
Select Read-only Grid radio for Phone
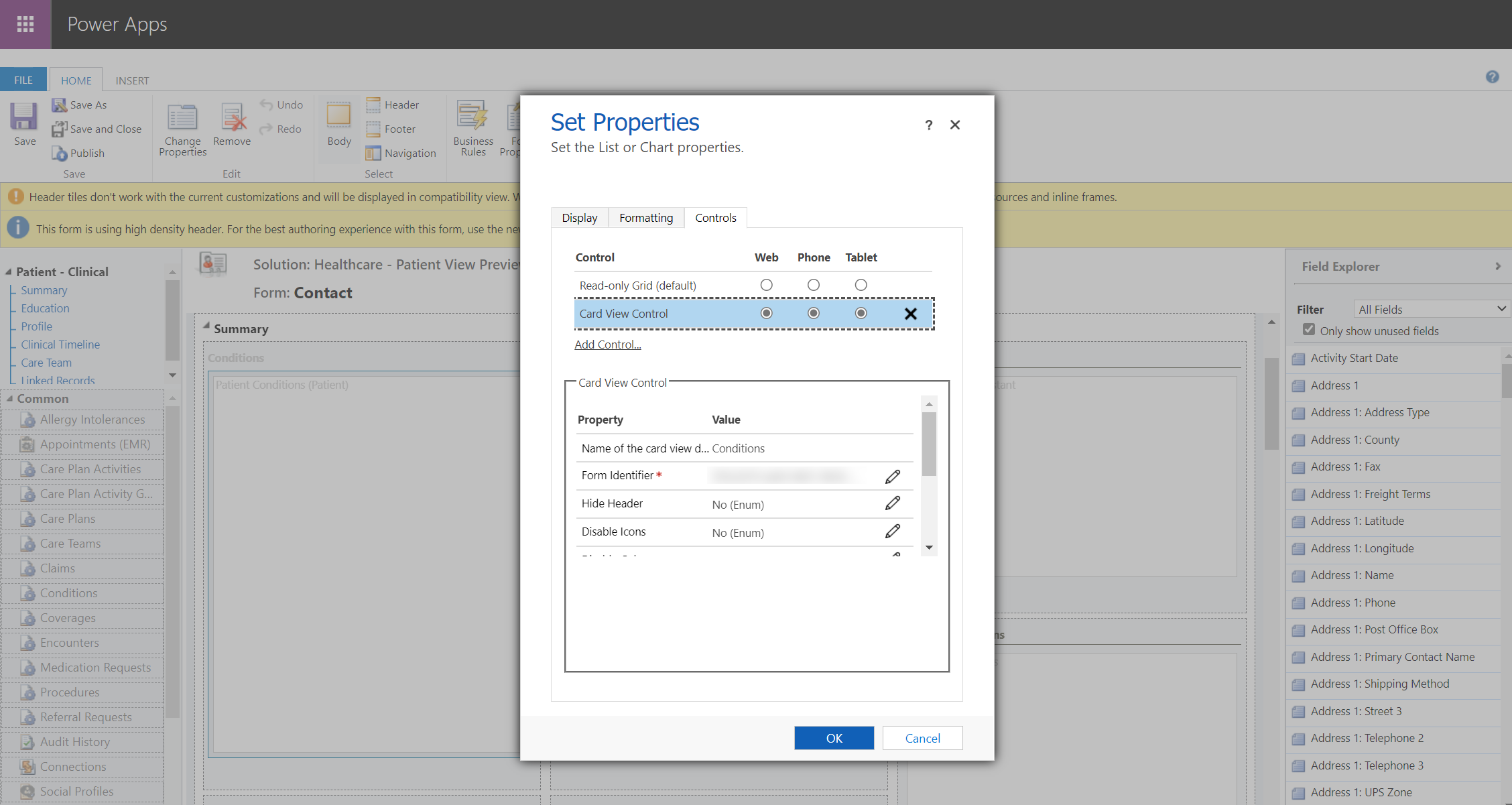pyautogui.click(x=813, y=286)
